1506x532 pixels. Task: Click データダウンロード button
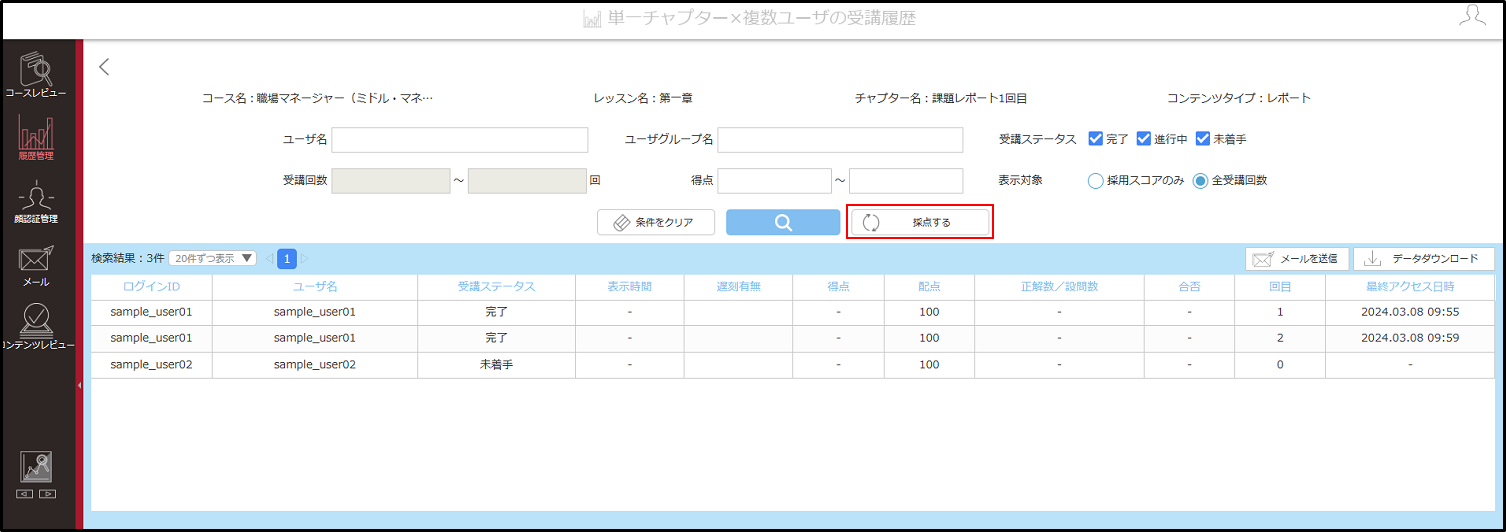click(x=1423, y=259)
